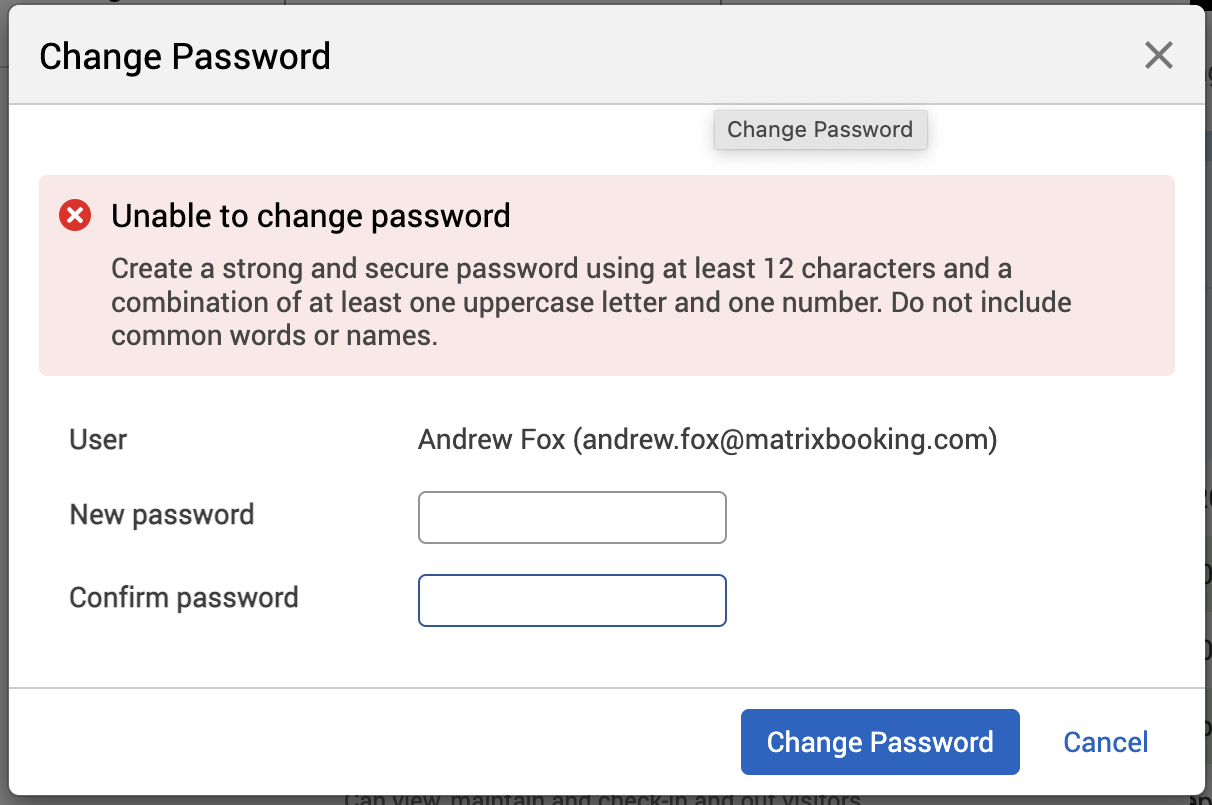Click the 'User' row label
Viewport: 1212px width, 805px height.
(x=98, y=439)
